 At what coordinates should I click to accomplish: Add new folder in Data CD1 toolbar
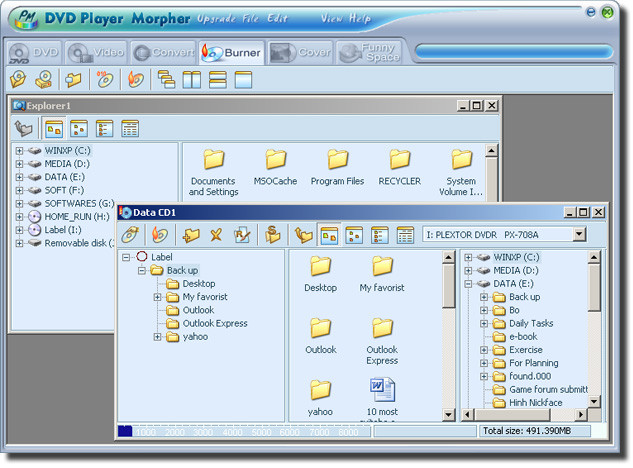(x=191, y=235)
